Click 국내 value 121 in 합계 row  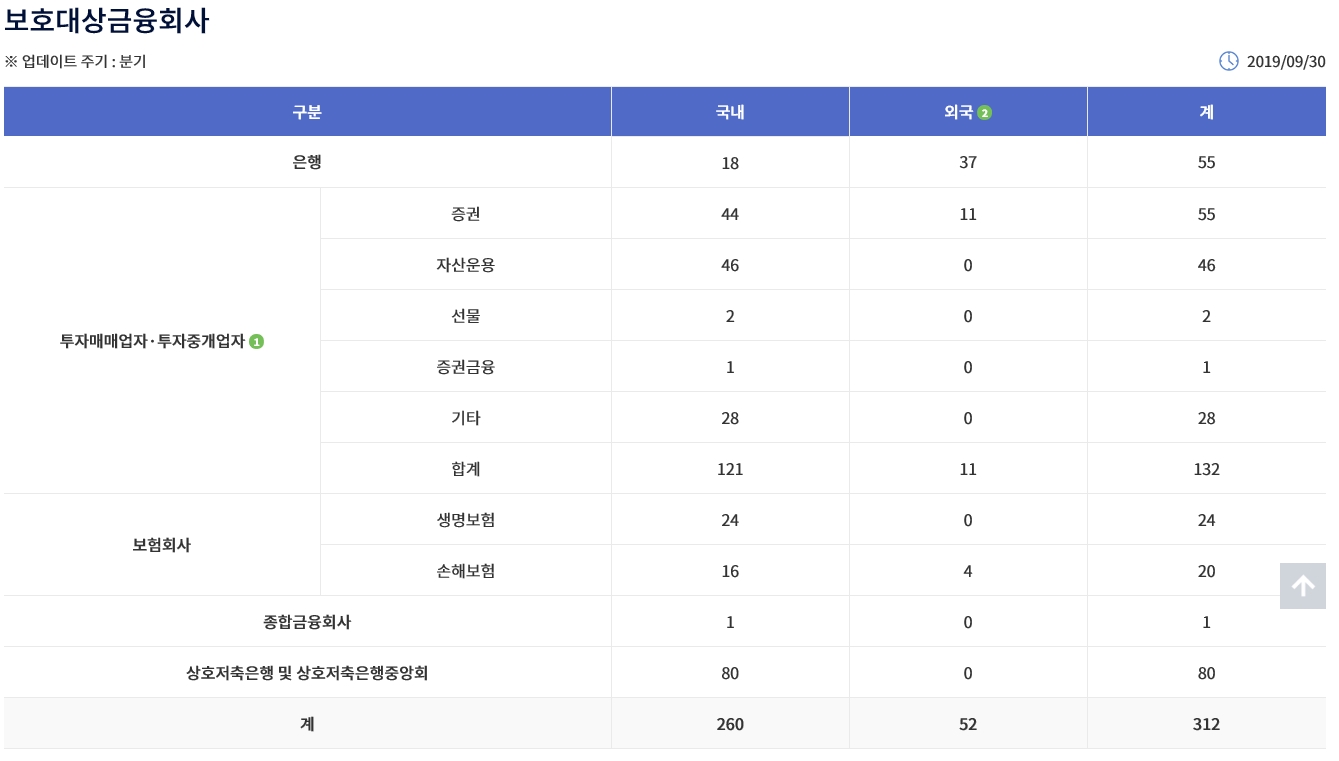click(x=730, y=469)
